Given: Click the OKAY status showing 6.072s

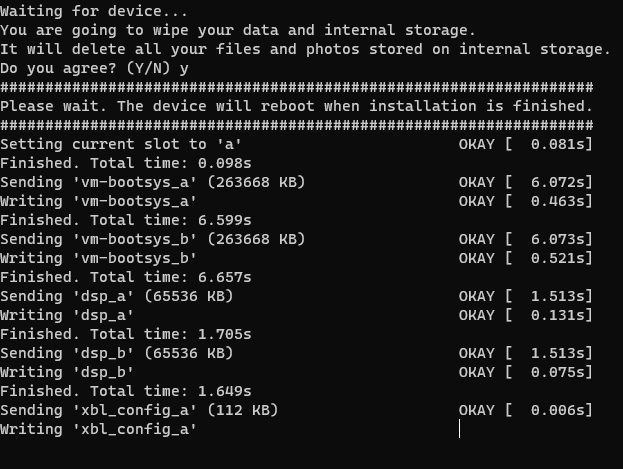Looking at the screenshot, I should [526, 182].
